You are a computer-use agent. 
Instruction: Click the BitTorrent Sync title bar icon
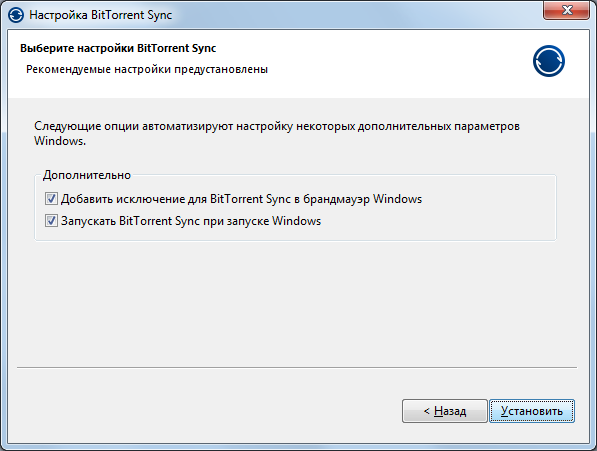pos(16,15)
